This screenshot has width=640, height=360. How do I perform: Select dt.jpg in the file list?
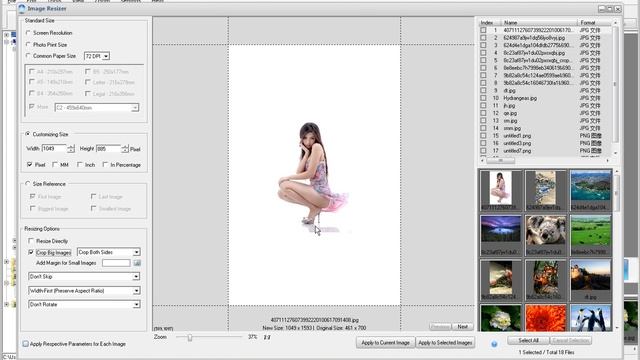pyautogui.click(x=509, y=91)
